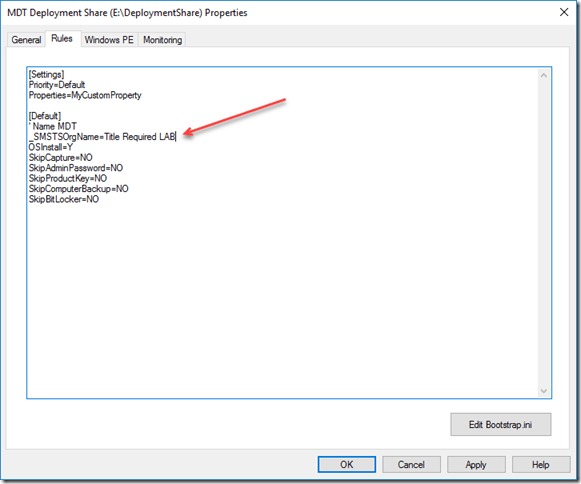Screen dimensions: 581x484
Task: Click the [Settings] section header line
Action: (46, 74)
